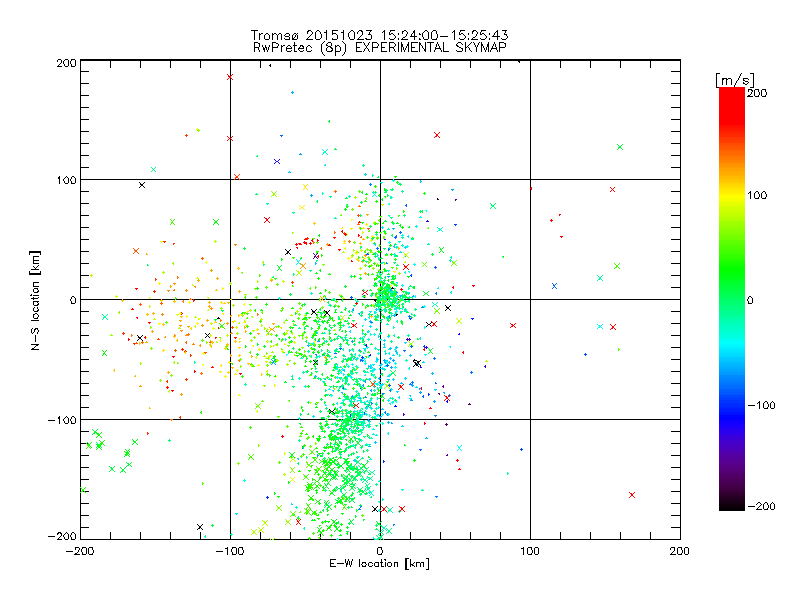Click the 200 tick label on E-W axis

[679, 551]
